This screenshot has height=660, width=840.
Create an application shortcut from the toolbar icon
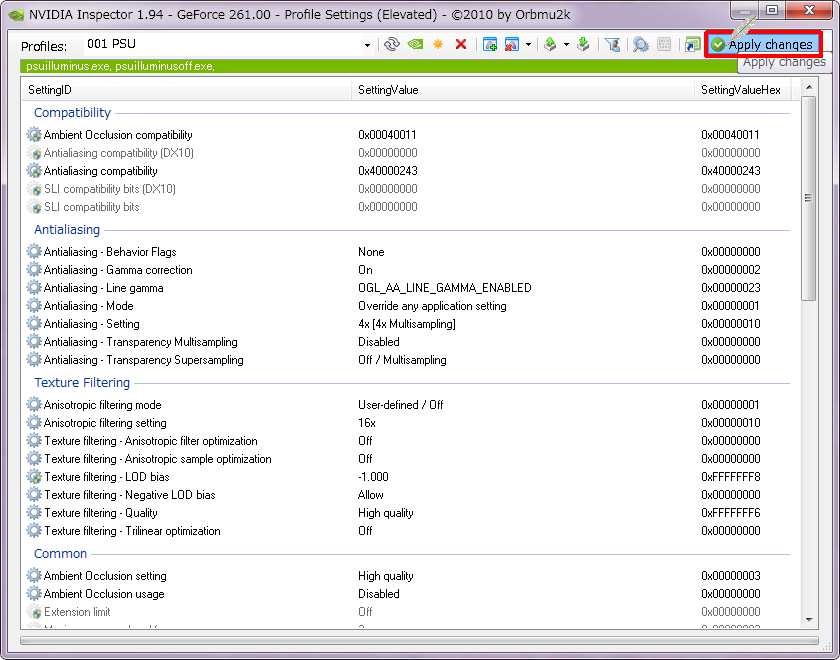693,44
